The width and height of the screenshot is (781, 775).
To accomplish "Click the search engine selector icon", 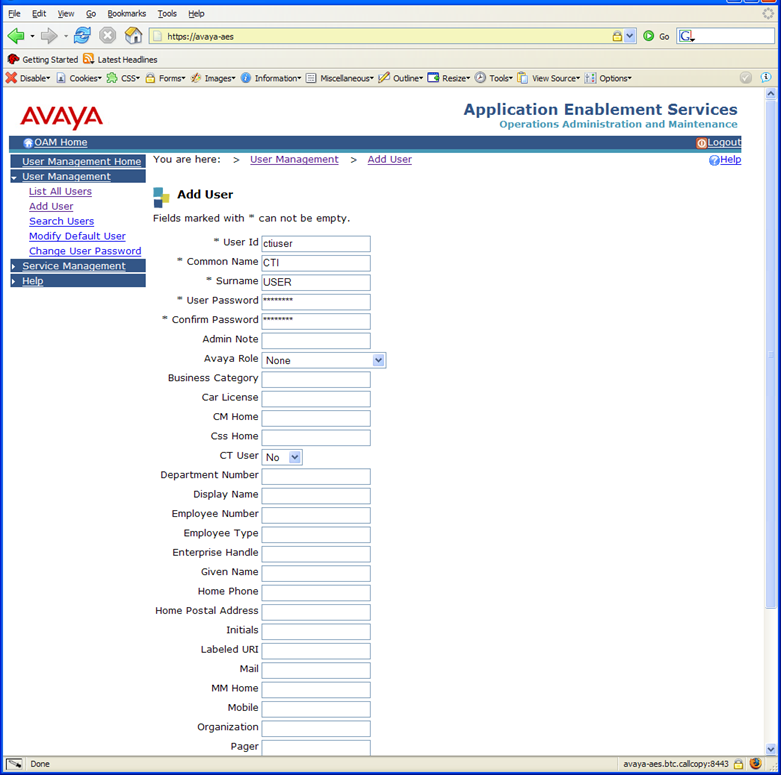I will 687,36.
